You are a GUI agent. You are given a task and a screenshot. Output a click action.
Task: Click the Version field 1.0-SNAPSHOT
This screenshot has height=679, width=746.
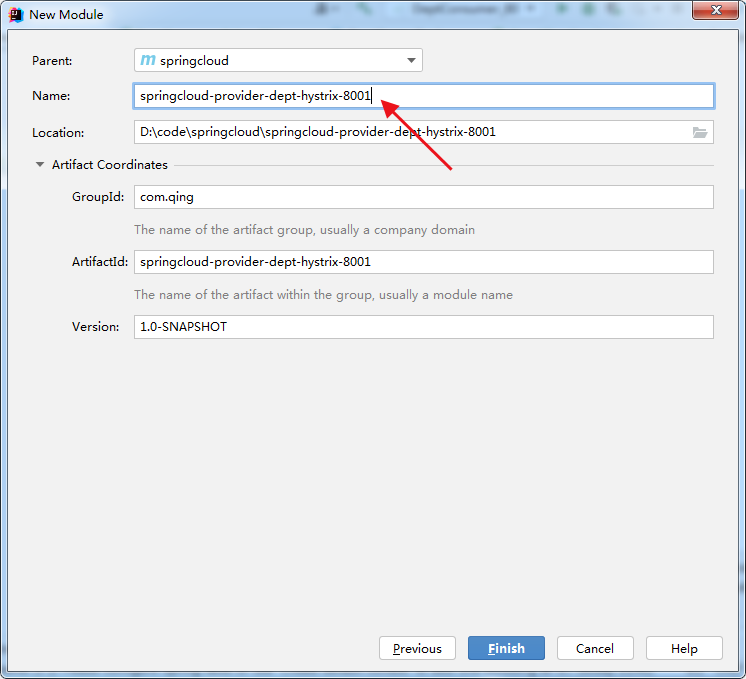[x=424, y=327]
